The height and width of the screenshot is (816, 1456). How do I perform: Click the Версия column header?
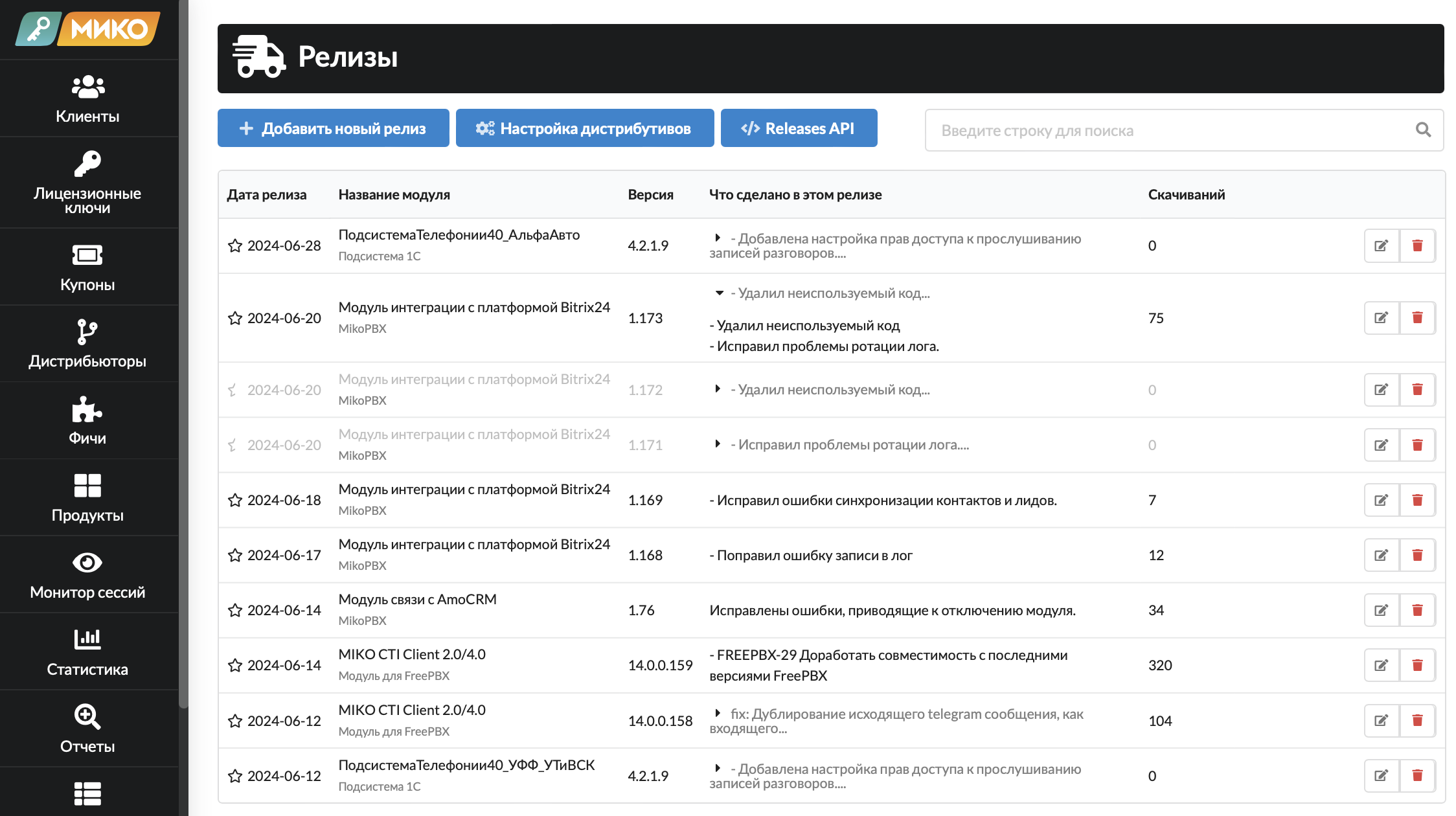pyautogui.click(x=650, y=194)
